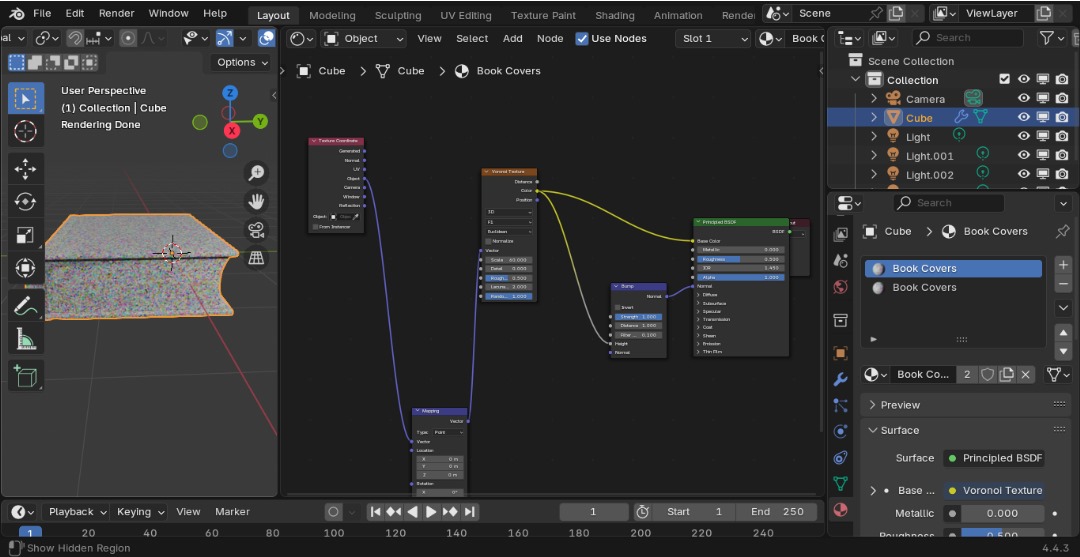Toggle the camera view icon in viewport
The image size is (1080, 557).
tap(256, 229)
